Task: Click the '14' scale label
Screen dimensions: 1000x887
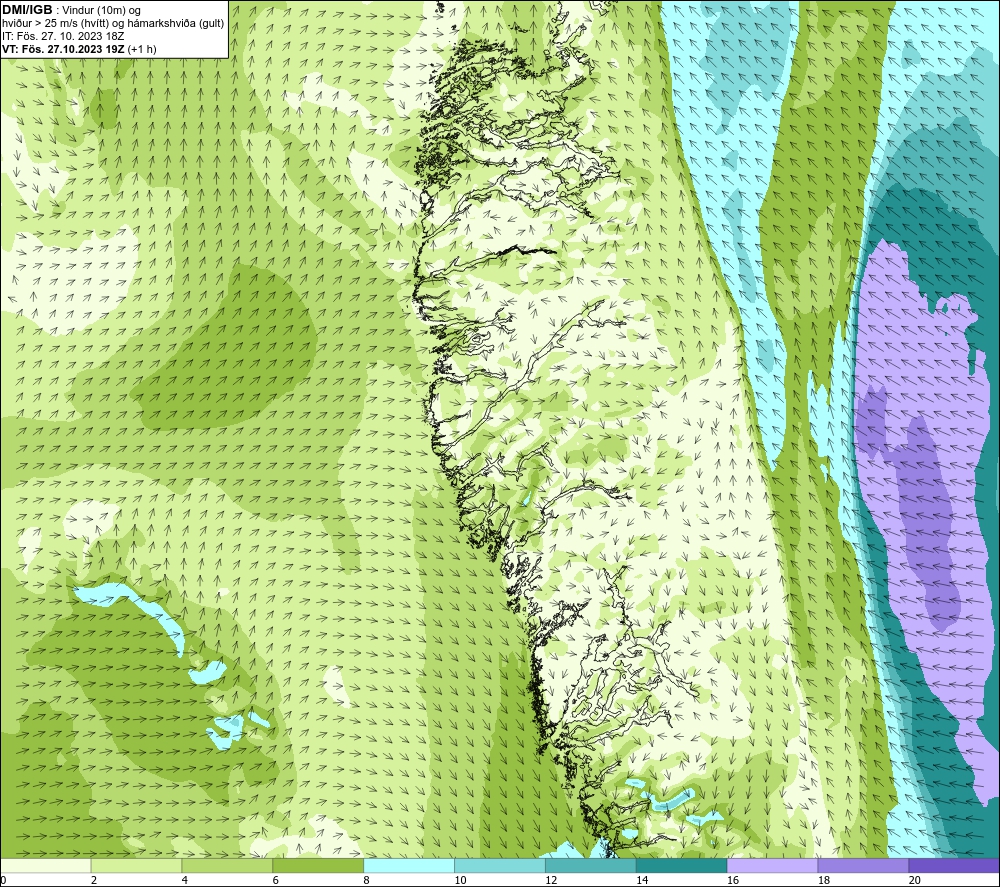Action: 642,881
